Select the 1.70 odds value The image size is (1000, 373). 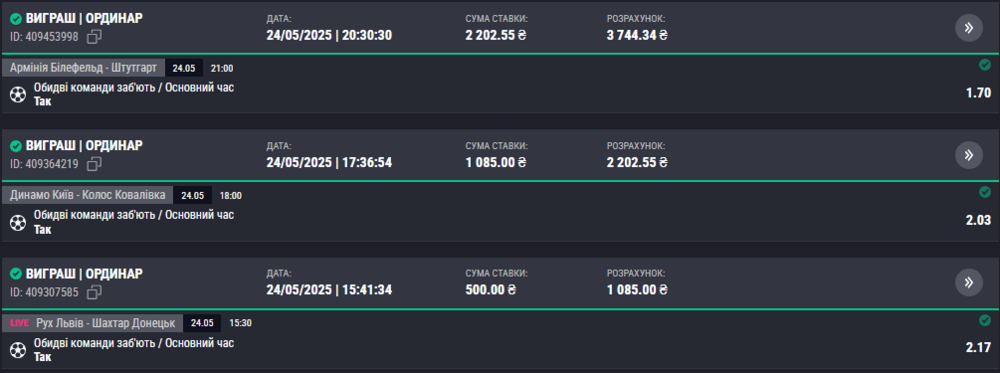coord(979,93)
